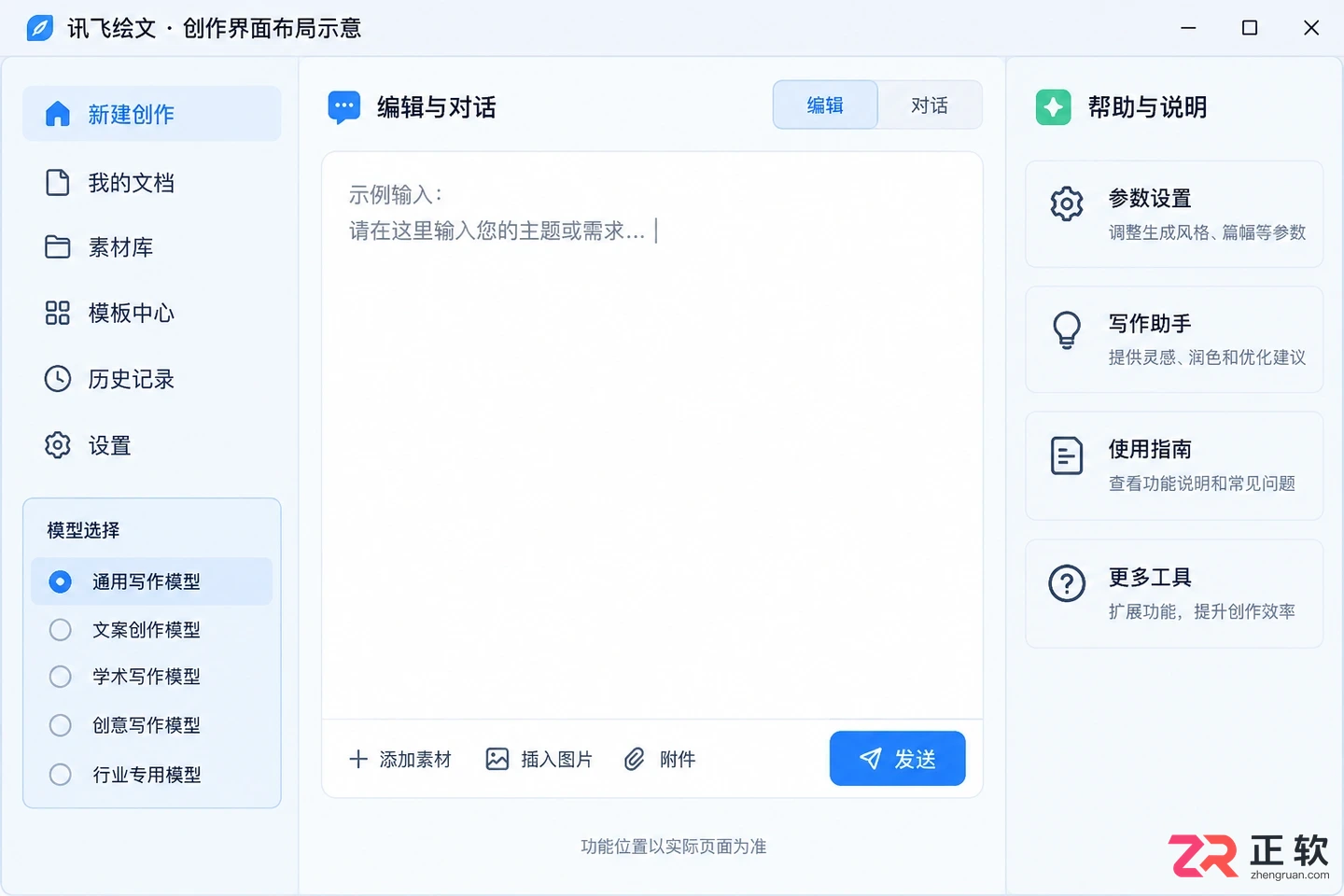This screenshot has height=896, width=1344.
Task: Click the gear icon beside 设置 in sidebar
Action: click(x=58, y=445)
